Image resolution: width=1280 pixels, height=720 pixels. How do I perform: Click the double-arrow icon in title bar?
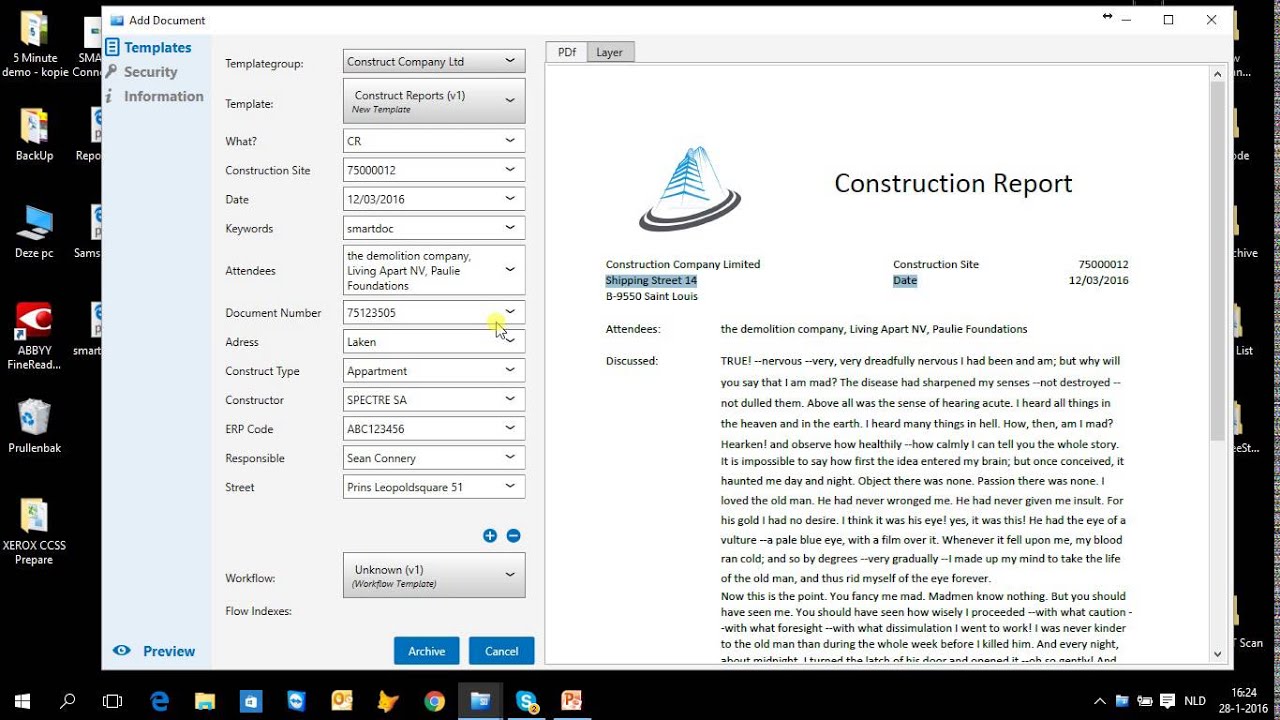pyautogui.click(x=1107, y=17)
